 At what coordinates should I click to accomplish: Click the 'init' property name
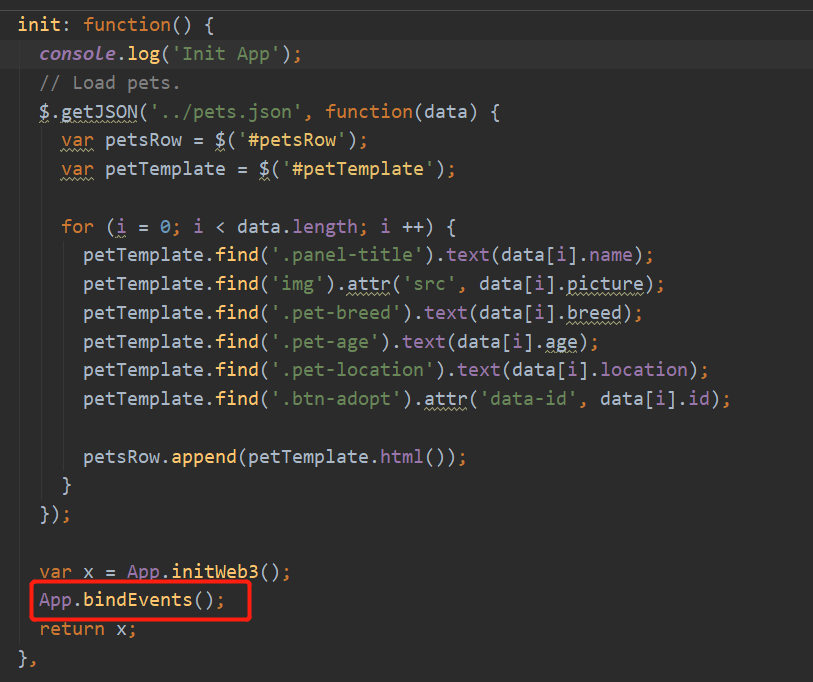coord(40,24)
